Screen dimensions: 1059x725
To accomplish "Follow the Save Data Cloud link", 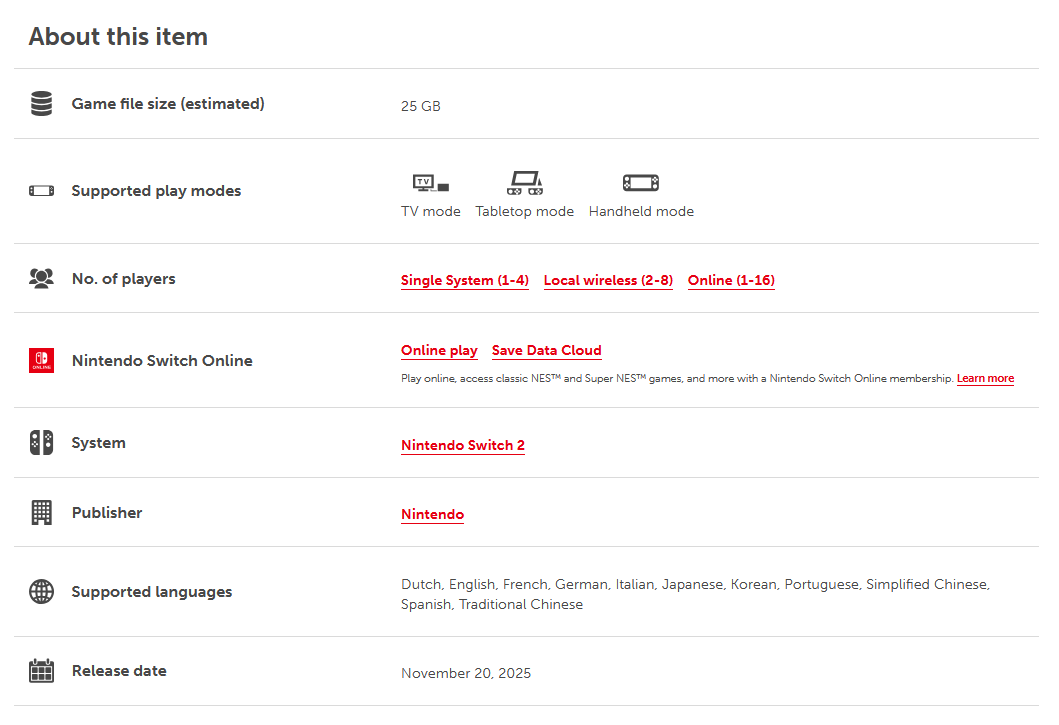I will click(546, 351).
